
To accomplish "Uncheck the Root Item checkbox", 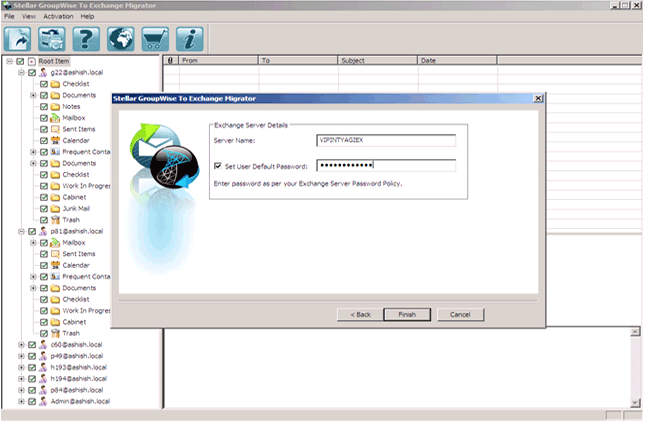I will coord(20,61).
